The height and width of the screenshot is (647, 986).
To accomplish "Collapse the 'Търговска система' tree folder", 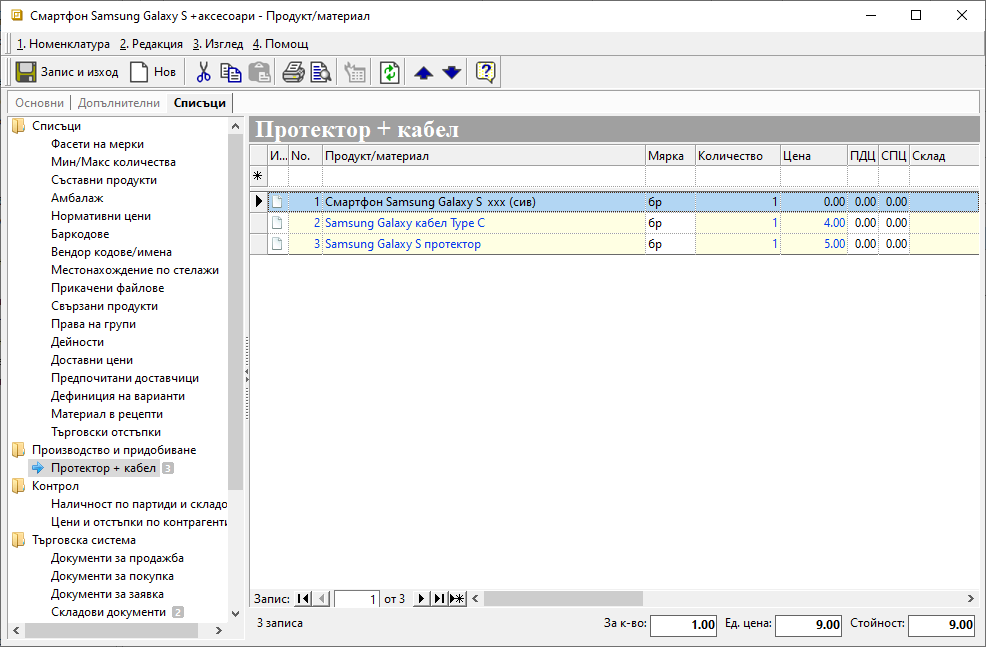I will [18, 540].
